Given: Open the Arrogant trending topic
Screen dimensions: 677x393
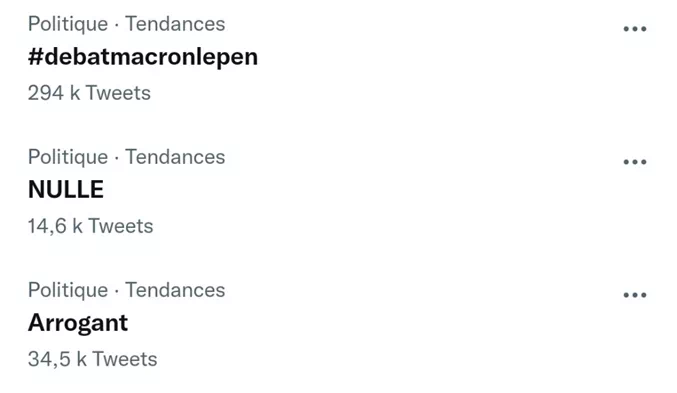Looking at the screenshot, I should click(x=78, y=323).
